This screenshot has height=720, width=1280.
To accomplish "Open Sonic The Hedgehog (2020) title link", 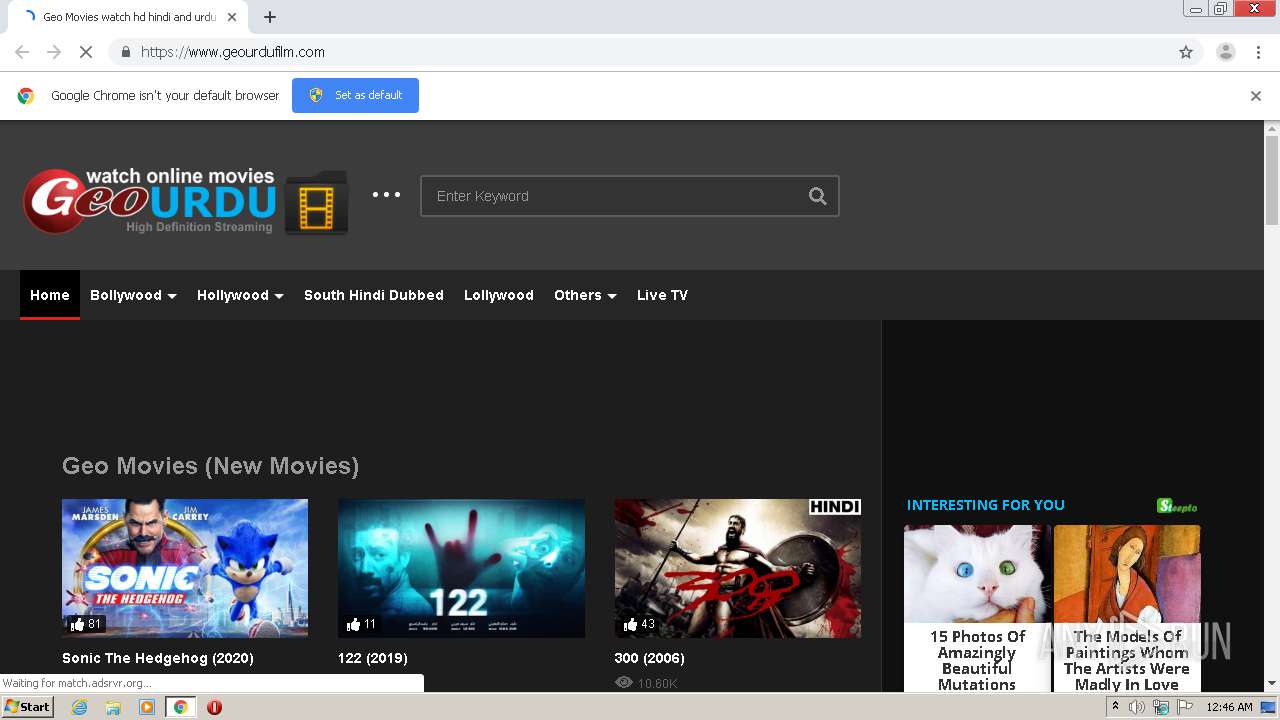I will 158,658.
